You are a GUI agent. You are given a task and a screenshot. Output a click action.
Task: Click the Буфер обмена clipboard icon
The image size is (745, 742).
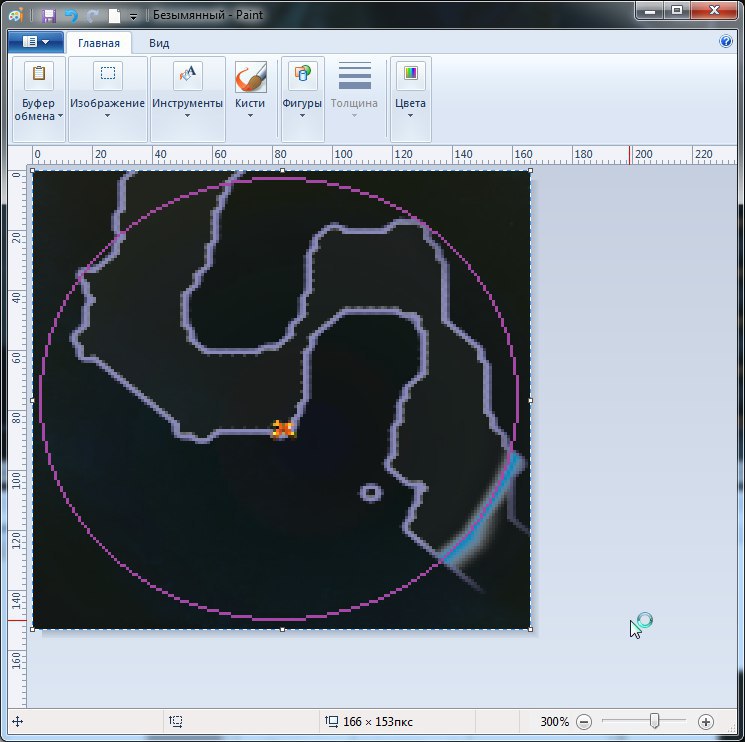pyautogui.click(x=39, y=75)
